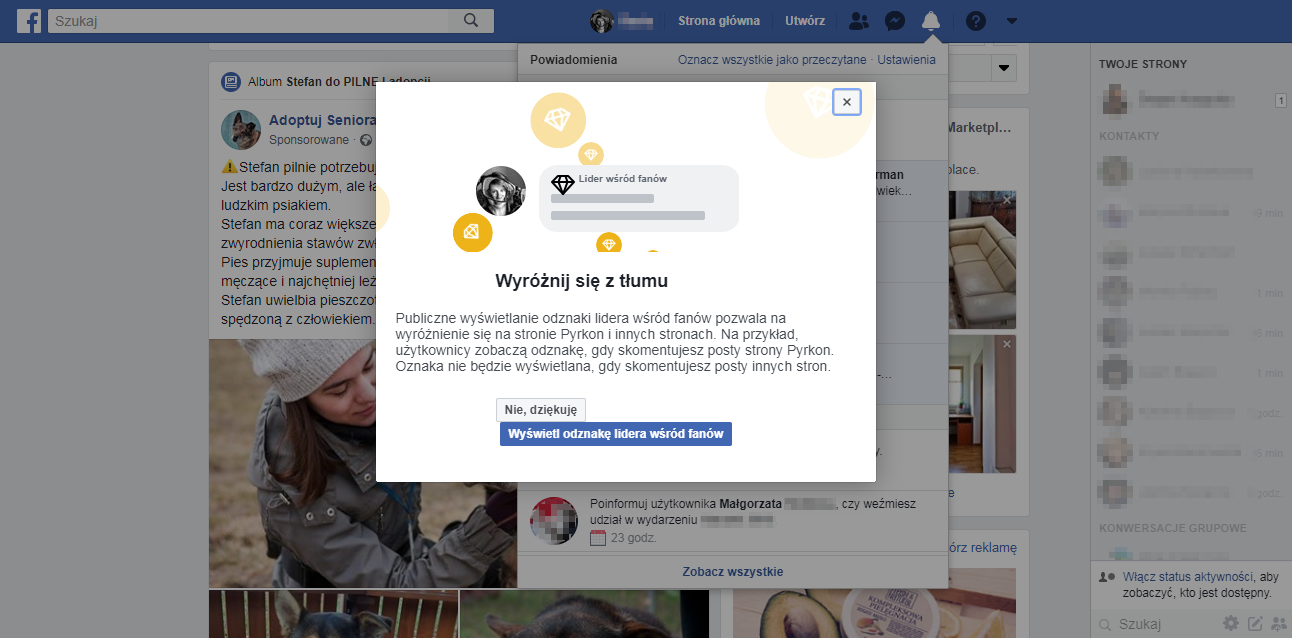The image size is (1292, 638).
Task: Close the sofa Marketplace listing
Action: coord(1007,202)
